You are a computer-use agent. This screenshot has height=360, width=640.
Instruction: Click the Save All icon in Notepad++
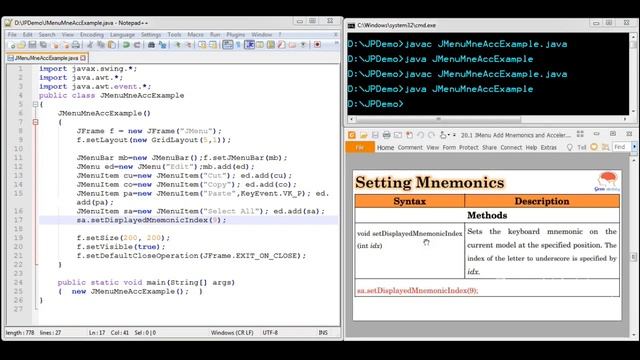43,45
